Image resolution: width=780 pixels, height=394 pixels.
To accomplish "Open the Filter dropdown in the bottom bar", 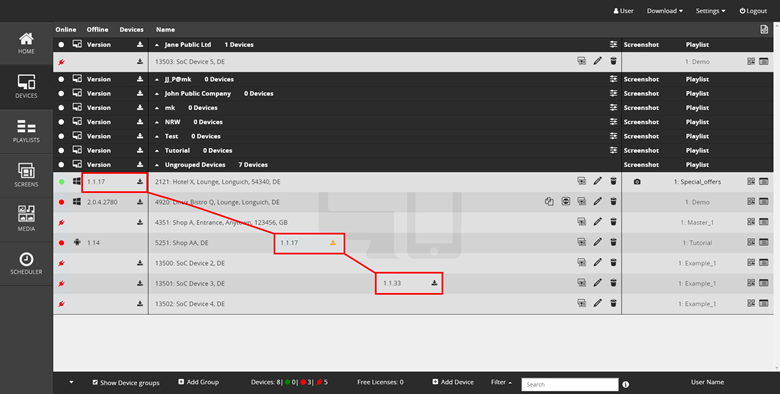I will (x=501, y=382).
